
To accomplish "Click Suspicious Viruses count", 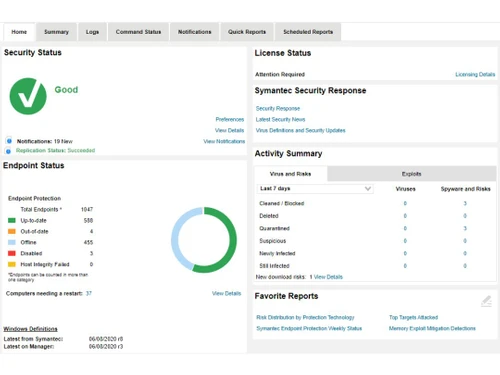I will [405, 241].
